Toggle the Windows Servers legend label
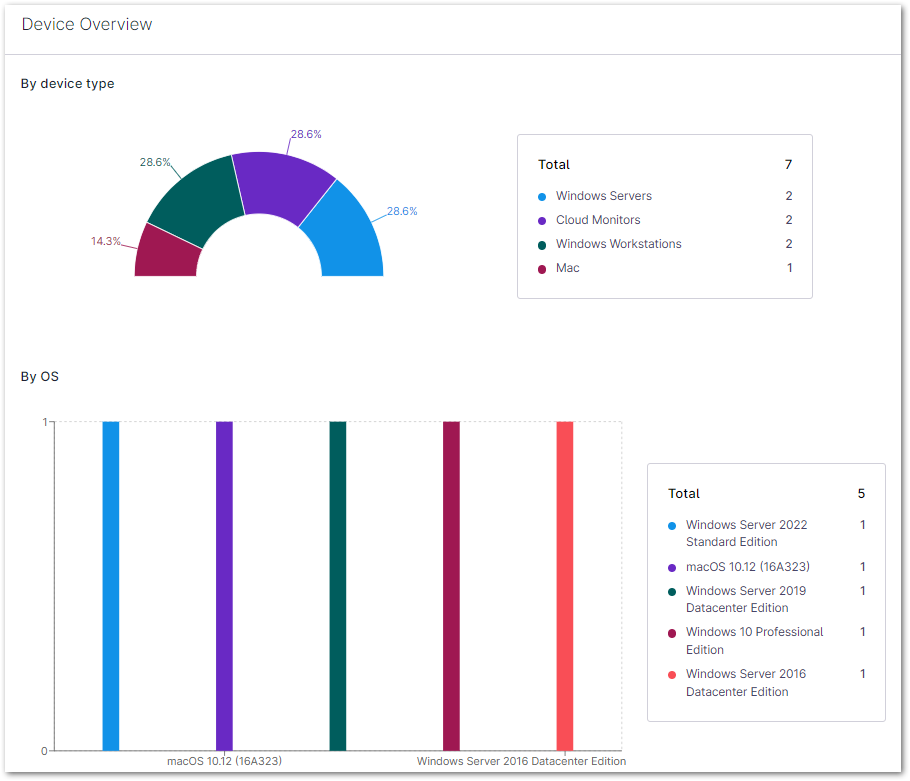The height and width of the screenshot is (781, 910). [604, 196]
